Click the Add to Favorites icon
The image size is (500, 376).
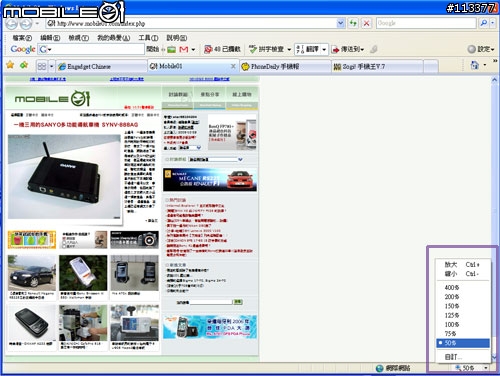point(24,65)
